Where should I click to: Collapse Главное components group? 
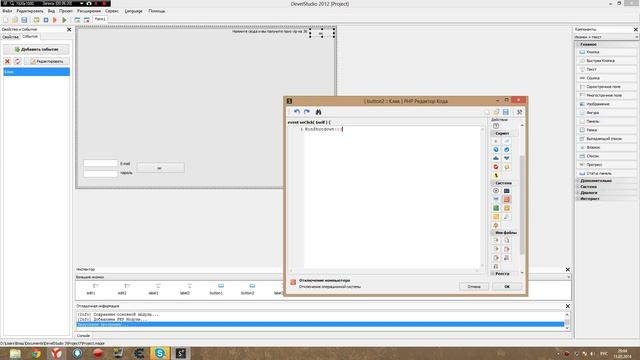pyautogui.click(x=606, y=44)
